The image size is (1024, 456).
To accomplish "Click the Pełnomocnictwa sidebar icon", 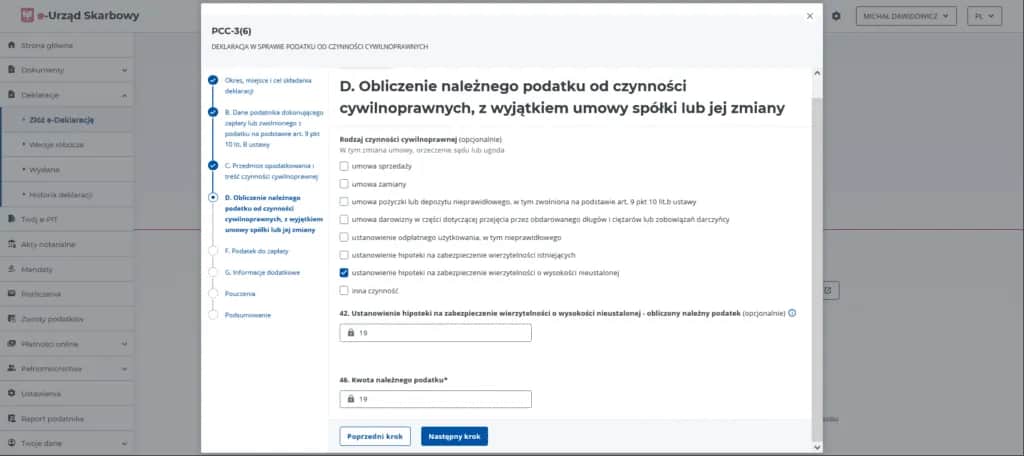I will point(11,368).
